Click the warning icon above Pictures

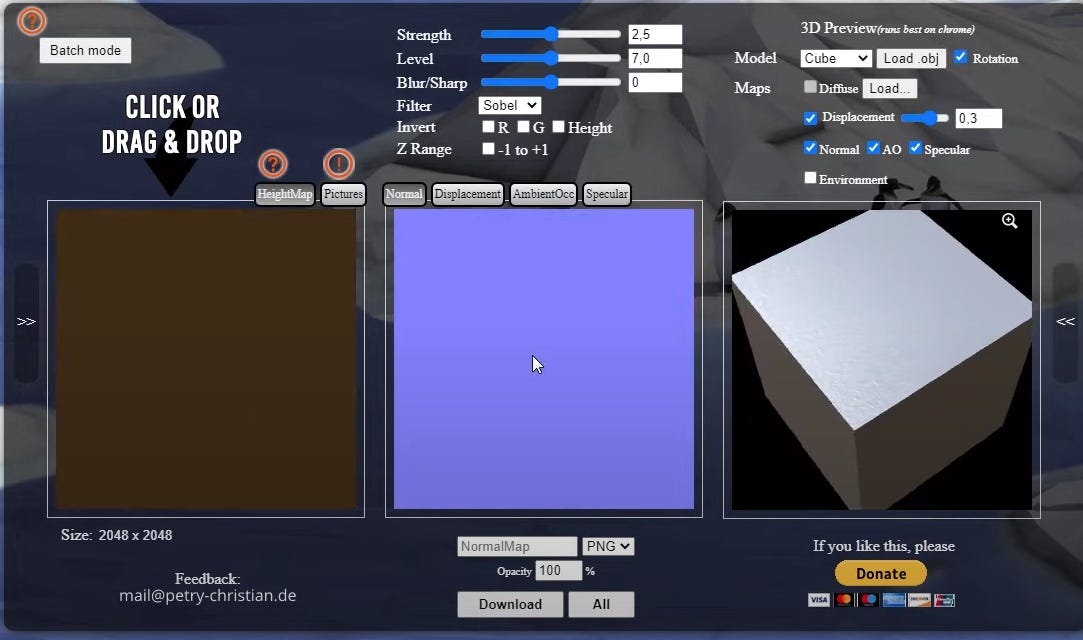tap(336, 164)
